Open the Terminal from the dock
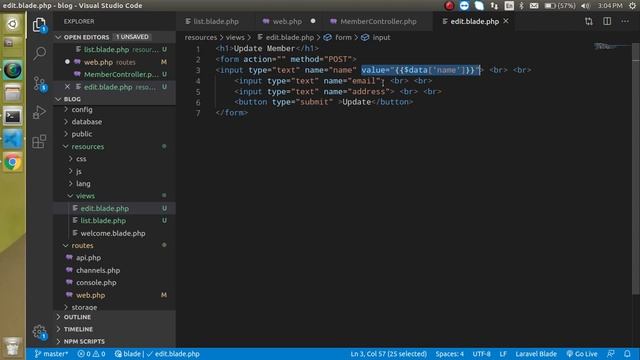Viewport: 640px width, 360px height. click(x=13, y=117)
